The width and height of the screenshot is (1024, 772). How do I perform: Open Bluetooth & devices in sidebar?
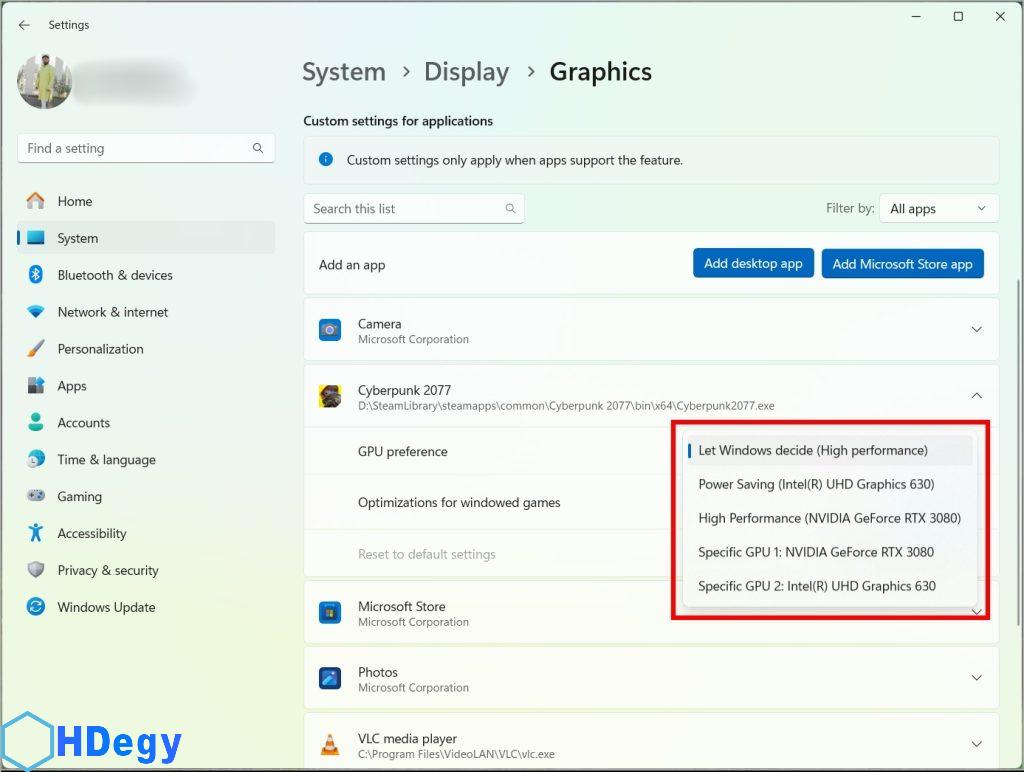pos(115,275)
